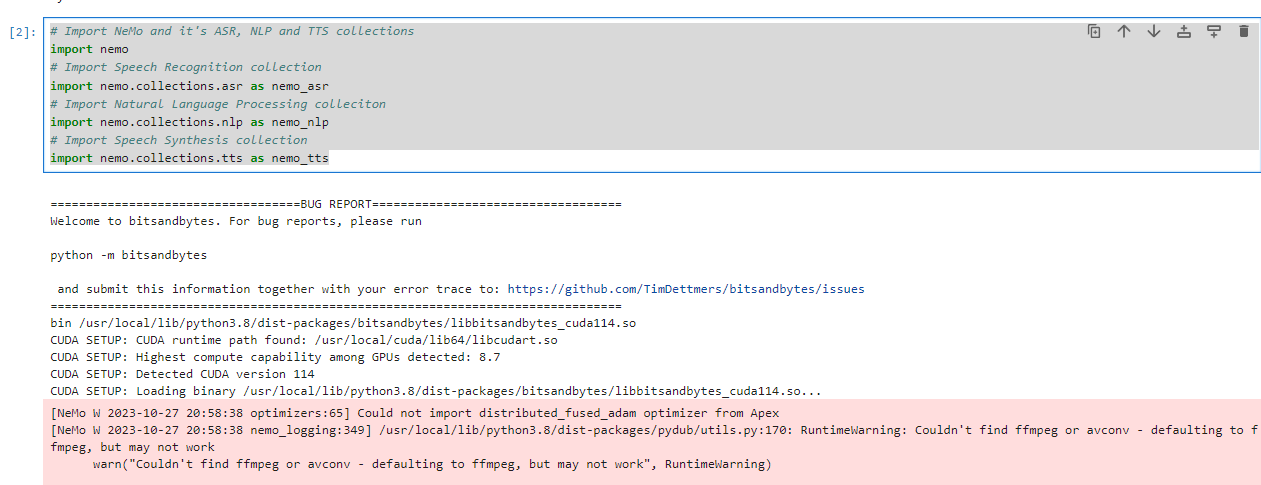
Task: Insert a cell below using the toolbar icon
Action: (x=1214, y=32)
